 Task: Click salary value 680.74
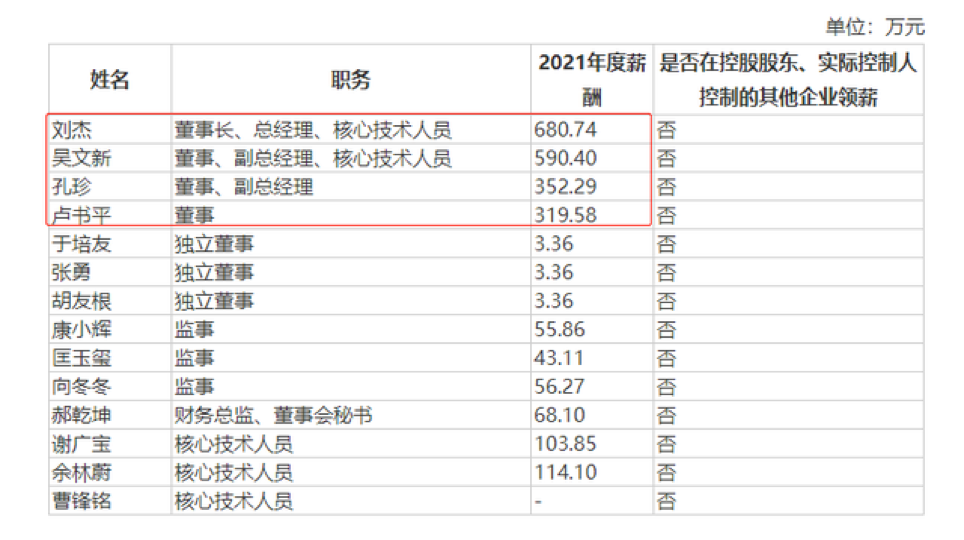[x=566, y=130]
